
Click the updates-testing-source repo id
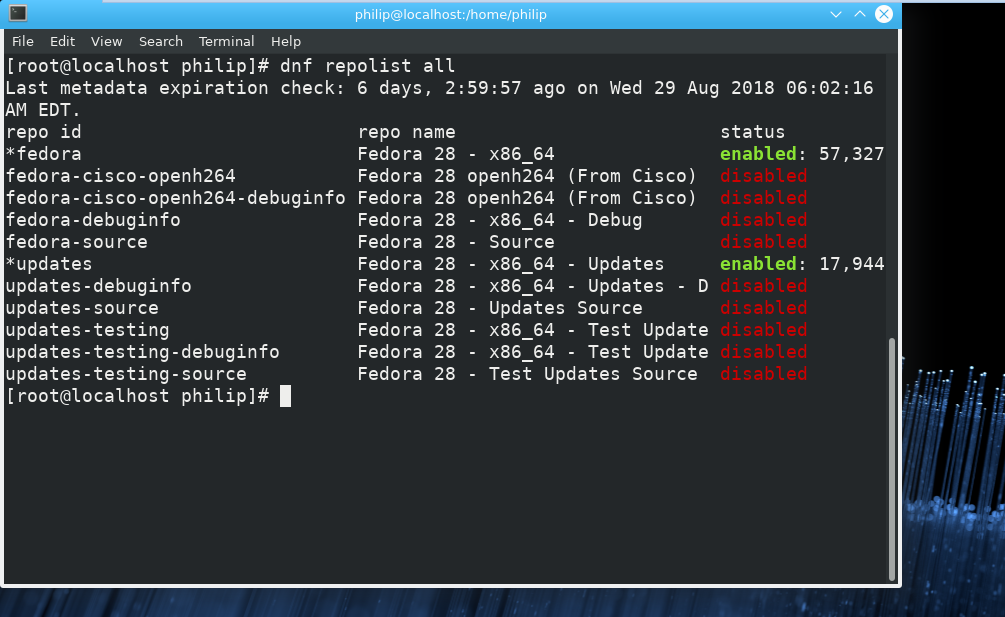point(126,374)
